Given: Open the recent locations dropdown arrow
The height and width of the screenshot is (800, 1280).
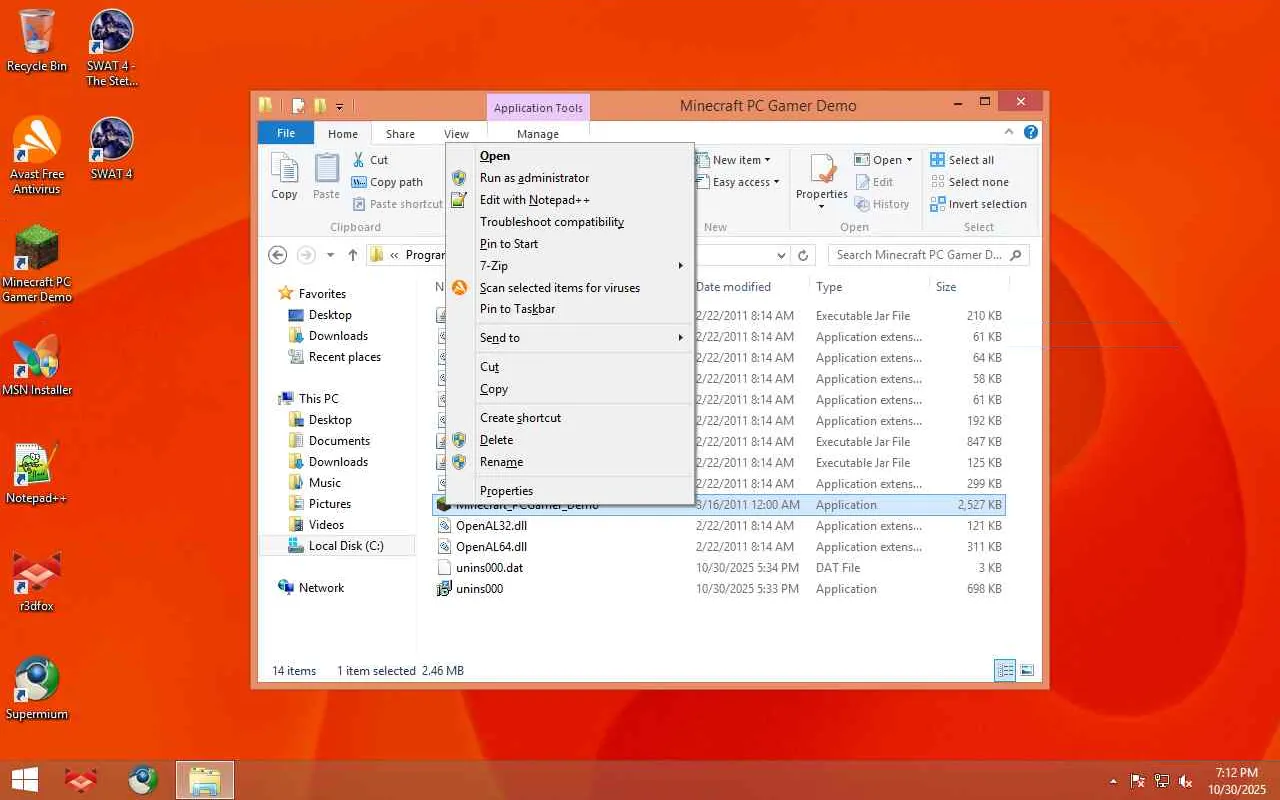Looking at the screenshot, I should (331, 255).
